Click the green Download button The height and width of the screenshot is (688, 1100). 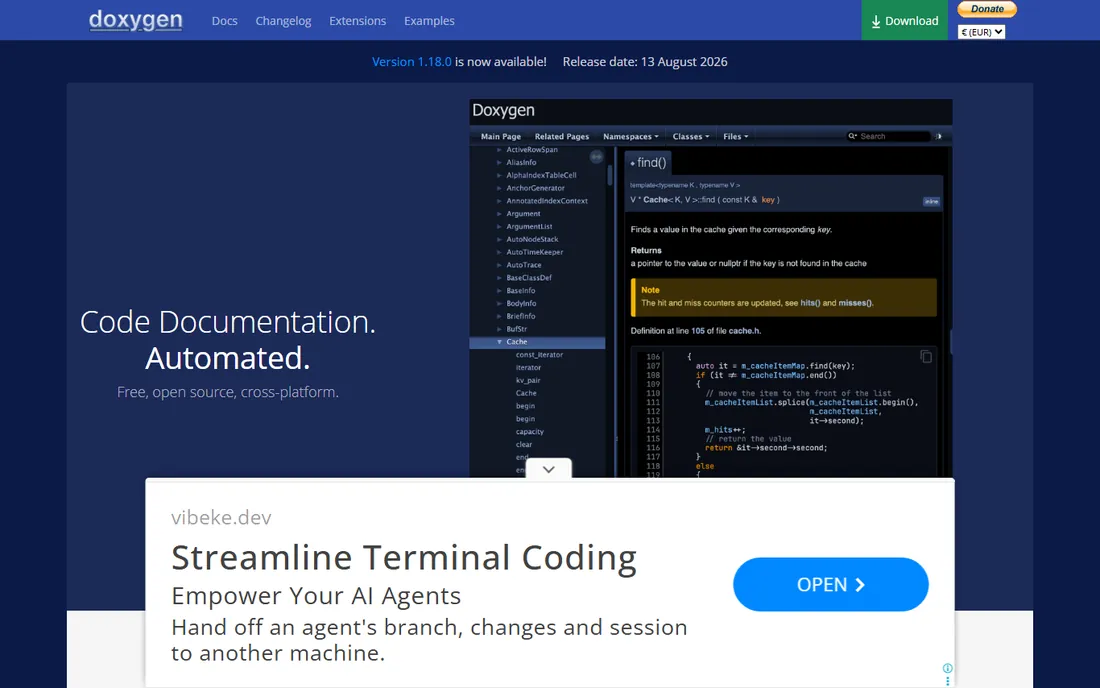pyautogui.click(x=904, y=20)
